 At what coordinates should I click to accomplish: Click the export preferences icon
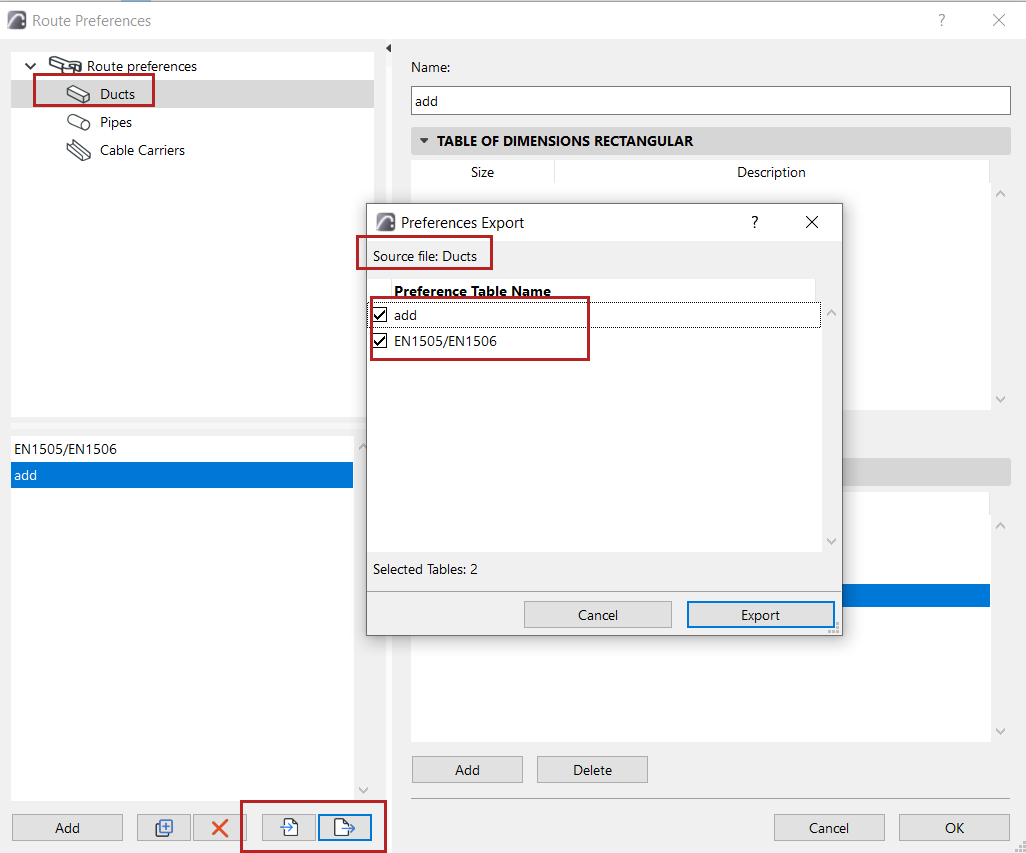[345, 828]
